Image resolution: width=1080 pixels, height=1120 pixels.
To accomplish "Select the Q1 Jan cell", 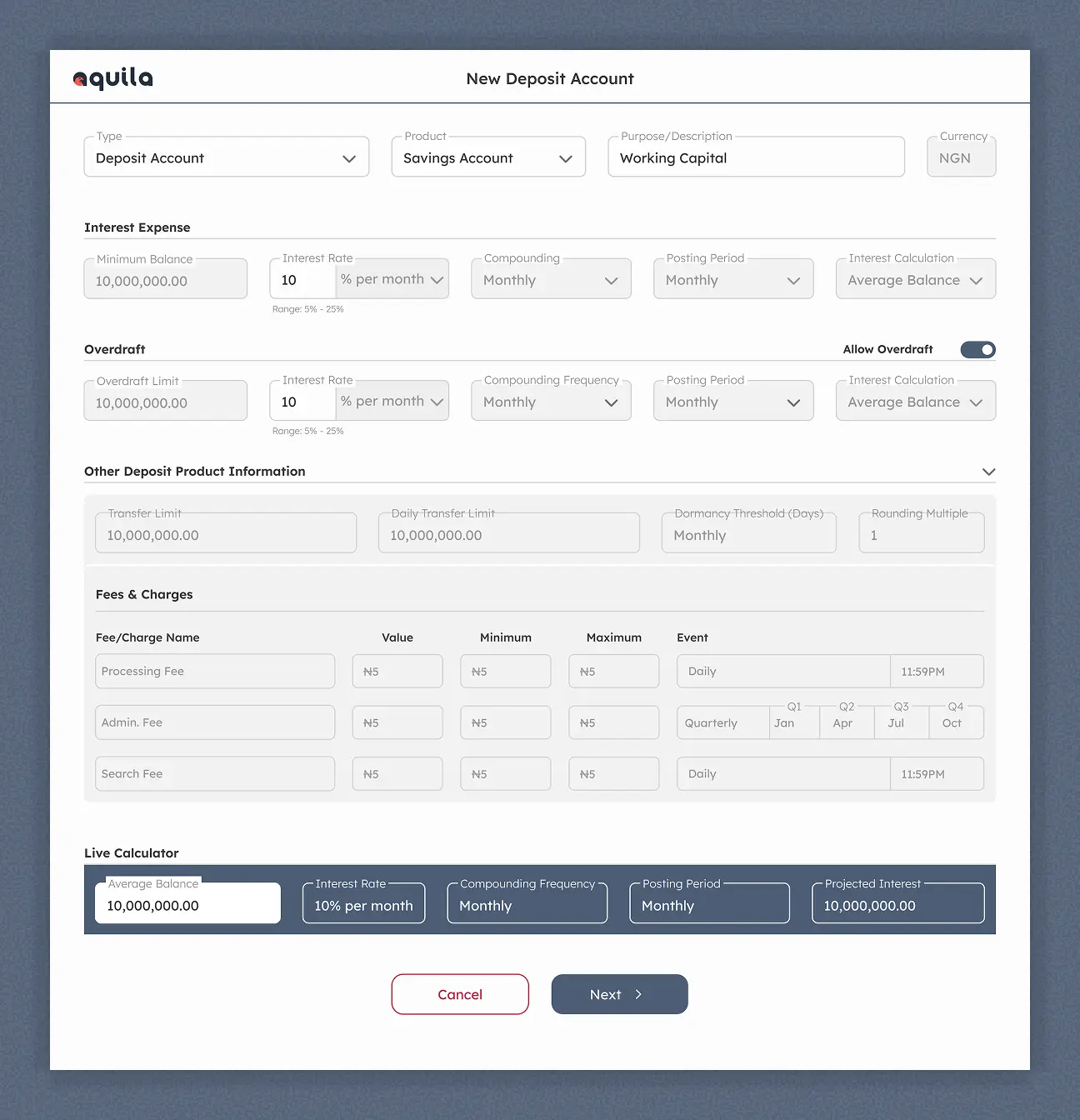I will click(x=795, y=722).
